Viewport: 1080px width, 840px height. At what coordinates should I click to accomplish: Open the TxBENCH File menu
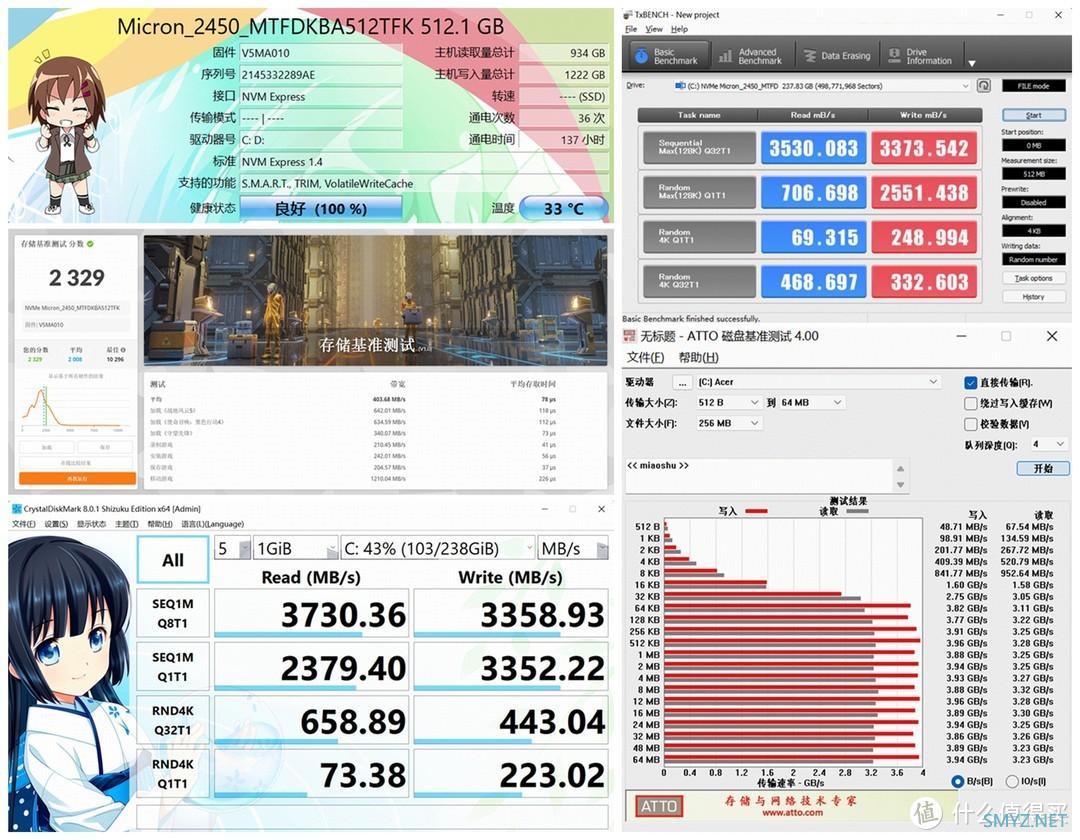631,29
